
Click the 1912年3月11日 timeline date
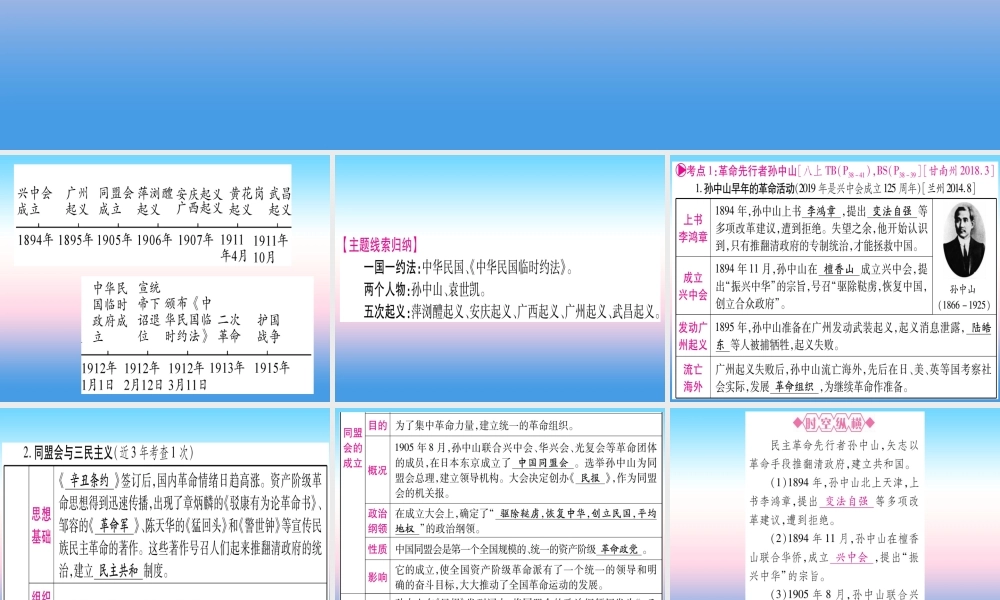click(x=188, y=376)
